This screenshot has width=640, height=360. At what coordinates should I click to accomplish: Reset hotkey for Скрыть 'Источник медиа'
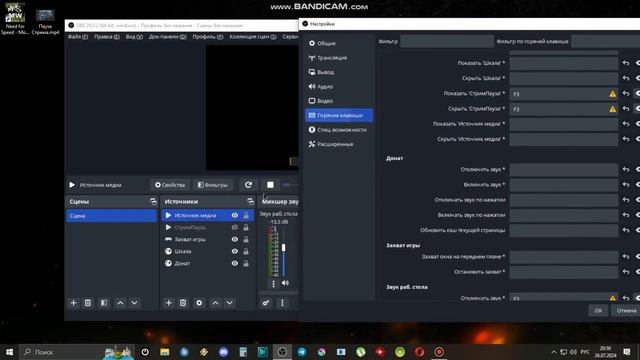point(626,139)
